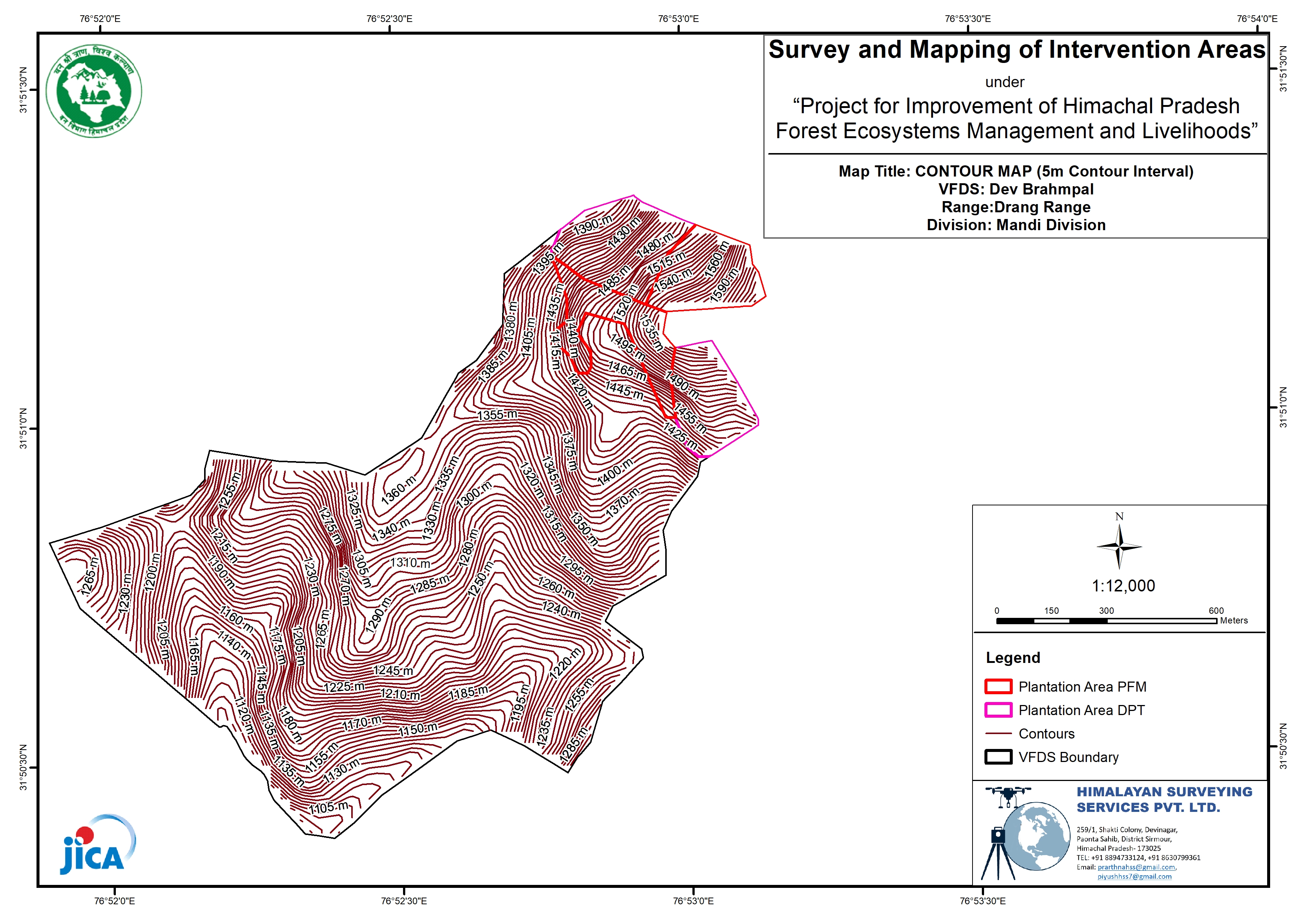Click the "Contours" legend label
The height and width of the screenshot is (924, 1307).
(x=1046, y=734)
